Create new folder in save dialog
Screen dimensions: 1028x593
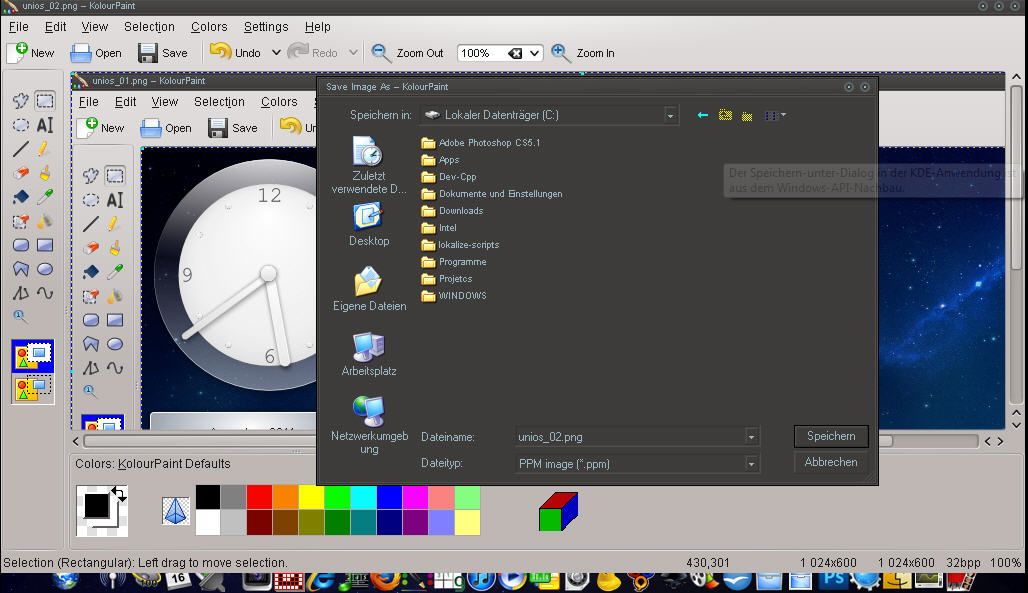point(747,116)
